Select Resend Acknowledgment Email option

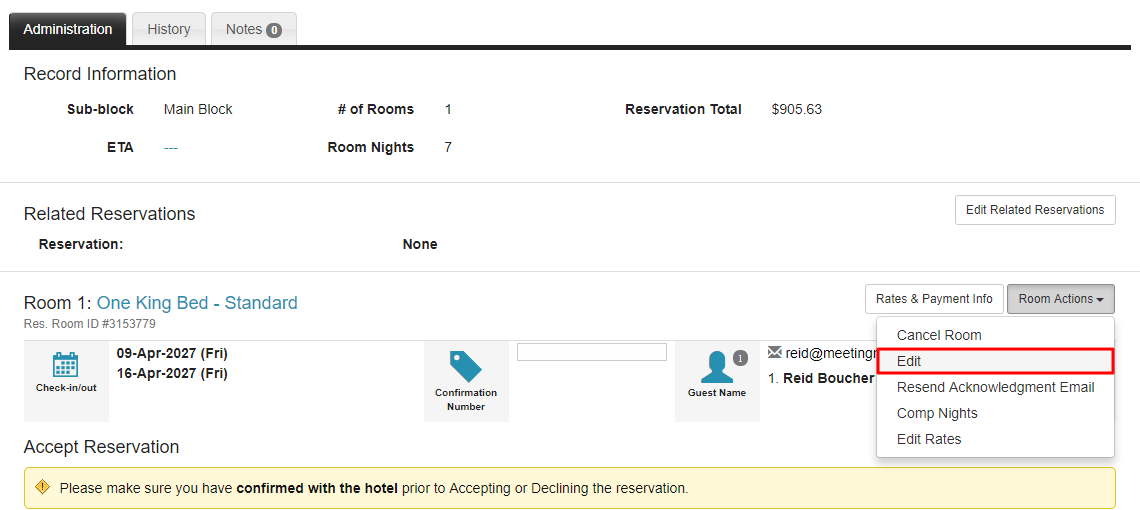click(995, 387)
